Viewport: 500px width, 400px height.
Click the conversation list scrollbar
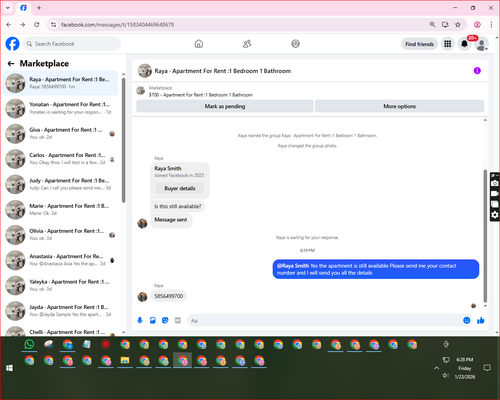(x=123, y=140)
